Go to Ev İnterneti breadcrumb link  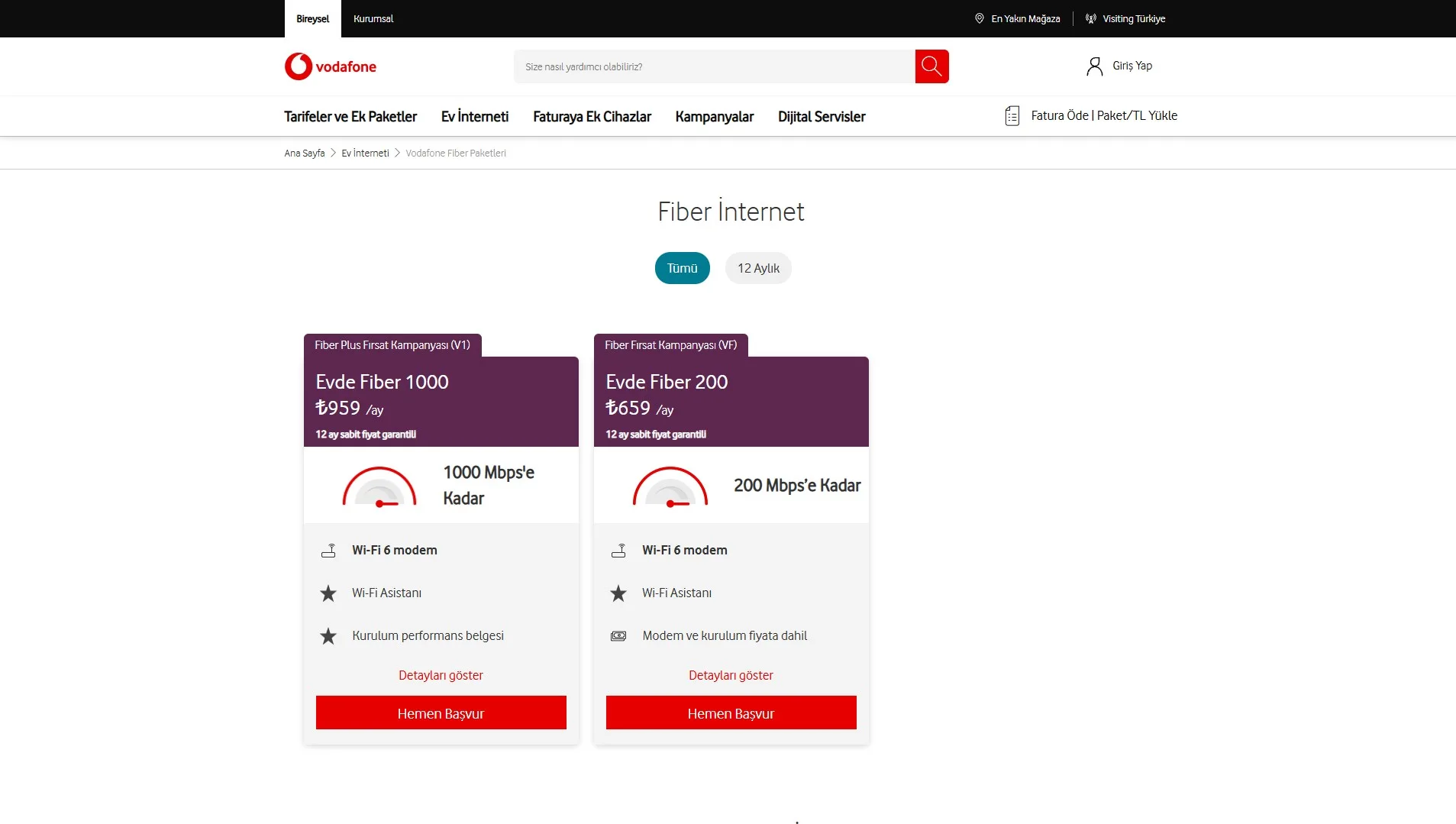click(x=365, y=153)
